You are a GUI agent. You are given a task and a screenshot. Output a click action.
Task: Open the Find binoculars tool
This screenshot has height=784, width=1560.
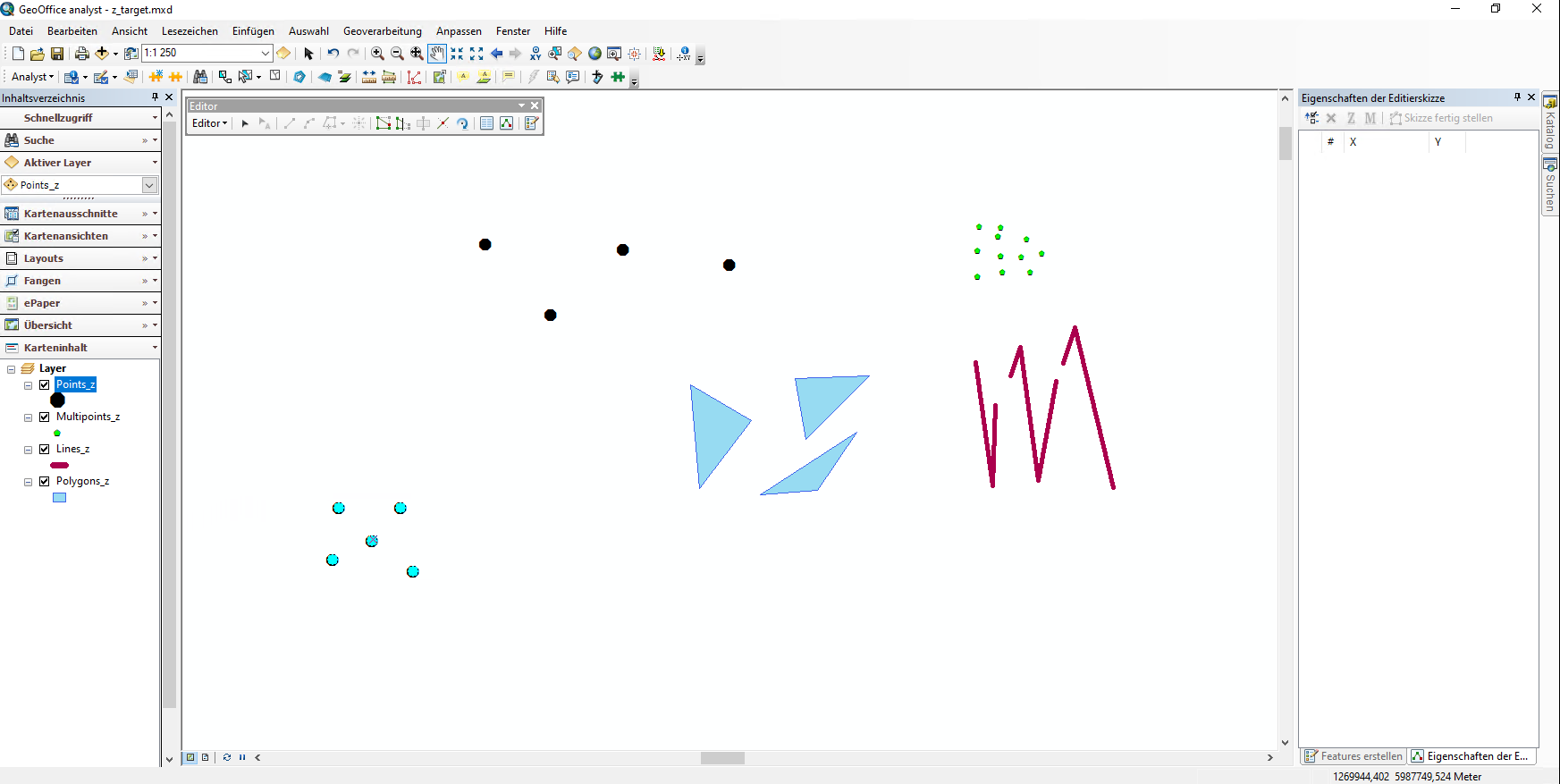click(200, 77)
